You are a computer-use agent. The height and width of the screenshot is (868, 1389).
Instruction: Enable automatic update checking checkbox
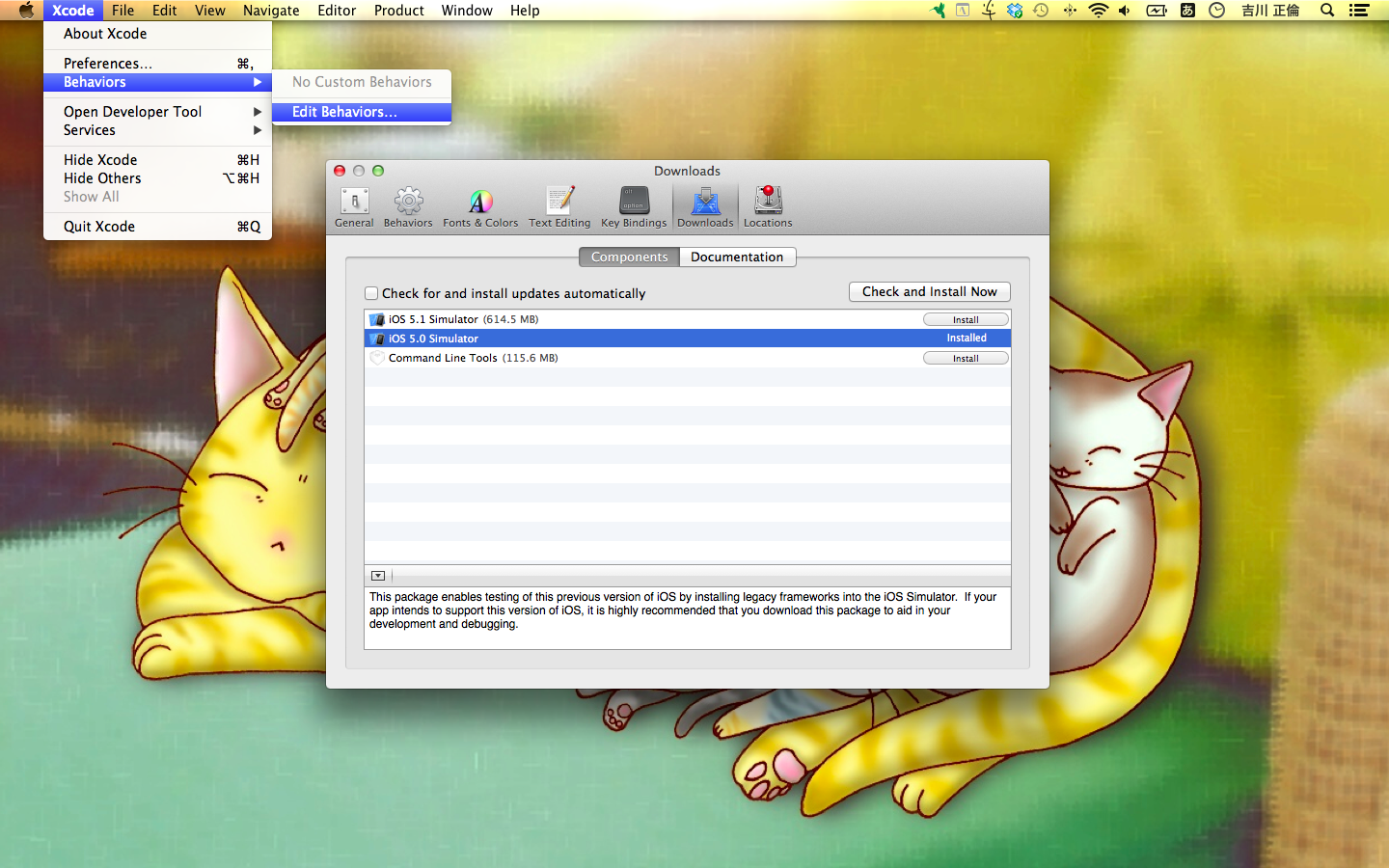pyautogui.click(x=371, y=293)
